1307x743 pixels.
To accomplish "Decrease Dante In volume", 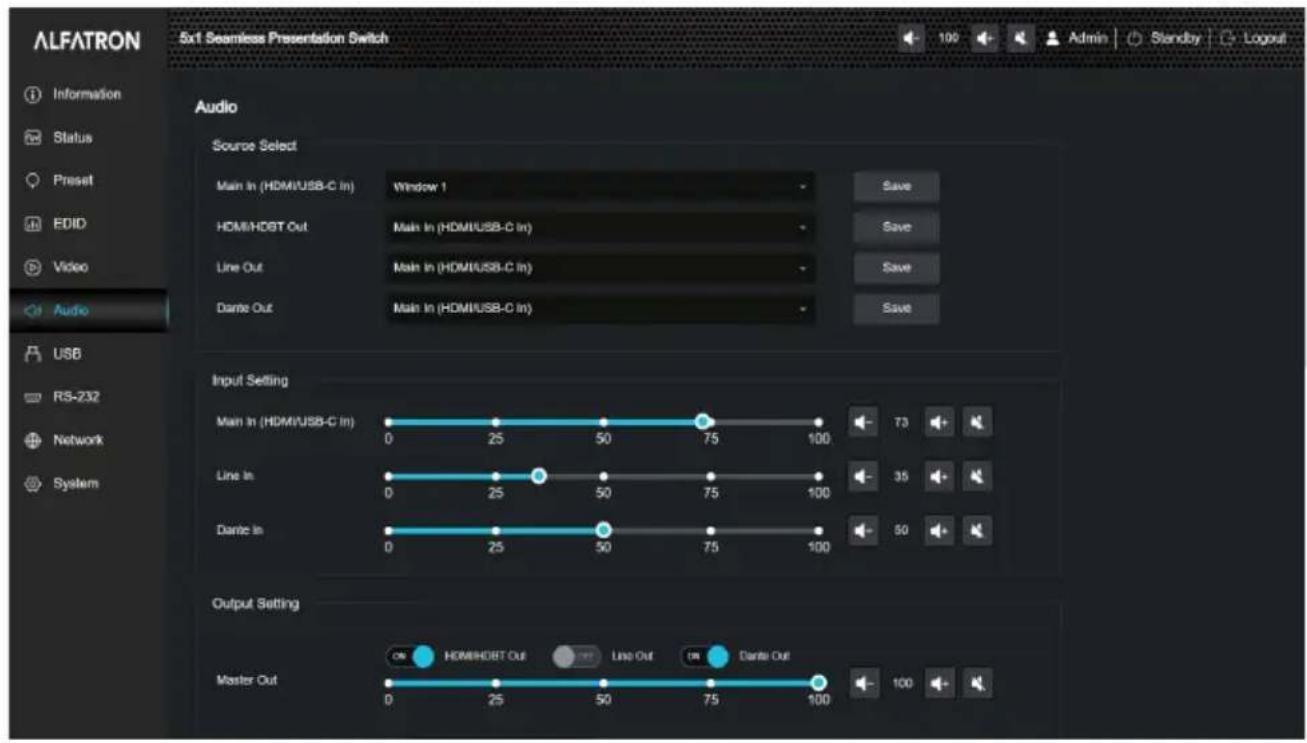I will pyautogui.click(x=861, y=530).
